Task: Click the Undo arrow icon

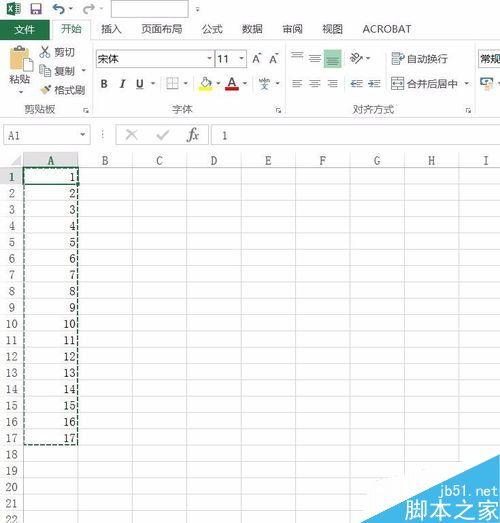Action: [x=58, y=9]
